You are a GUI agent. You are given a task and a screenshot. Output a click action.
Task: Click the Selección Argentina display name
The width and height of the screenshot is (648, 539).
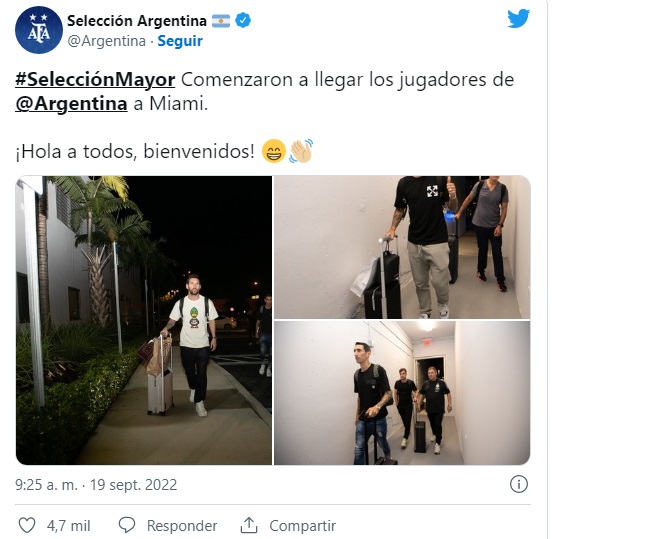coord(137,21)
